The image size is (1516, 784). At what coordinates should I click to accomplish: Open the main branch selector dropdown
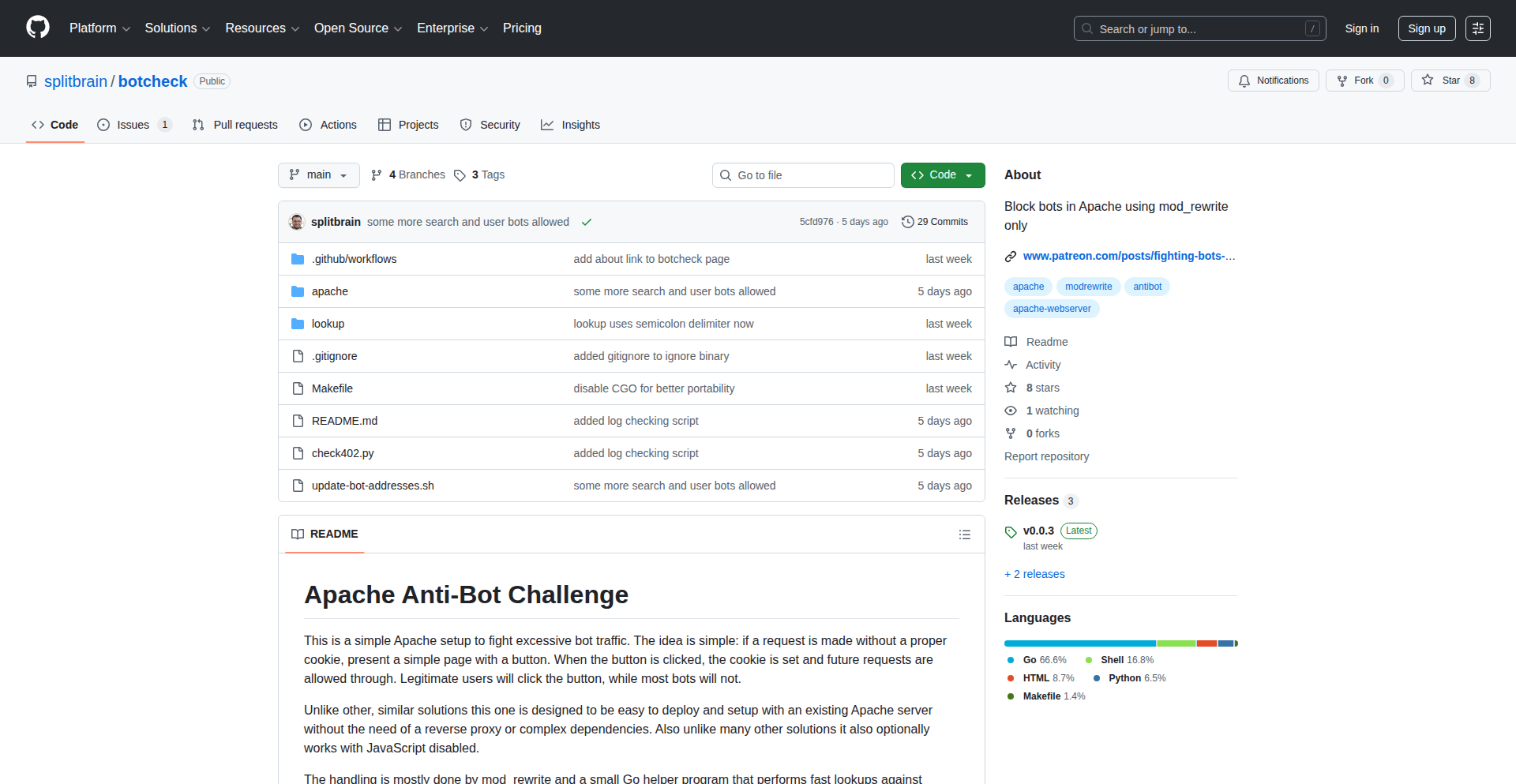point(319,175)
